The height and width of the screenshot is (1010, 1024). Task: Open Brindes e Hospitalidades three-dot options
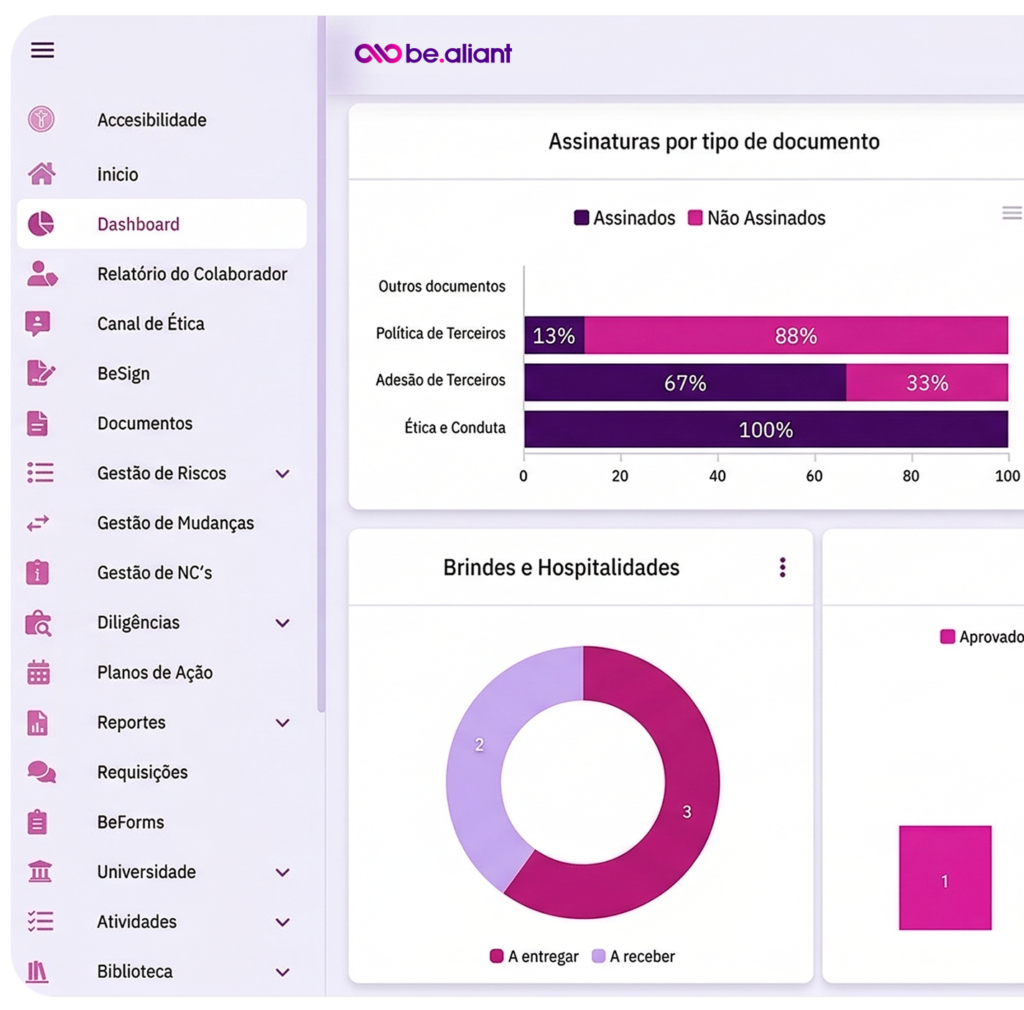(x=782, y=568)
